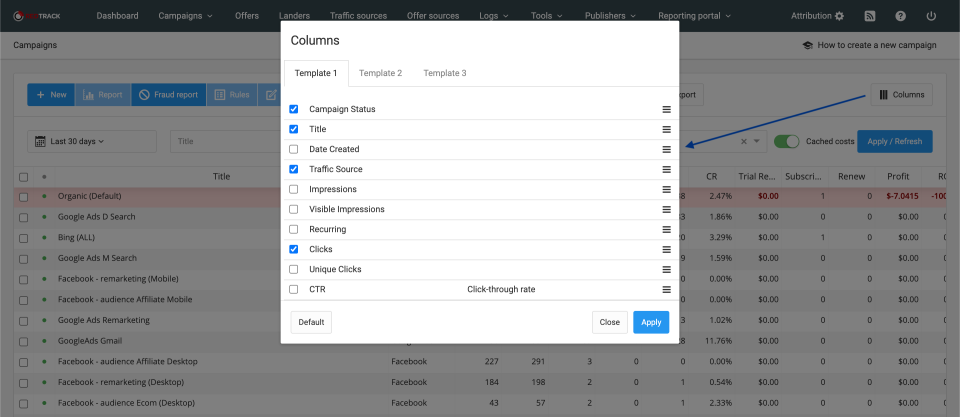Screen dimensions: 960x417
Task: Check the select-all campaigns header checkbox
Action: [x=23, y=177]
